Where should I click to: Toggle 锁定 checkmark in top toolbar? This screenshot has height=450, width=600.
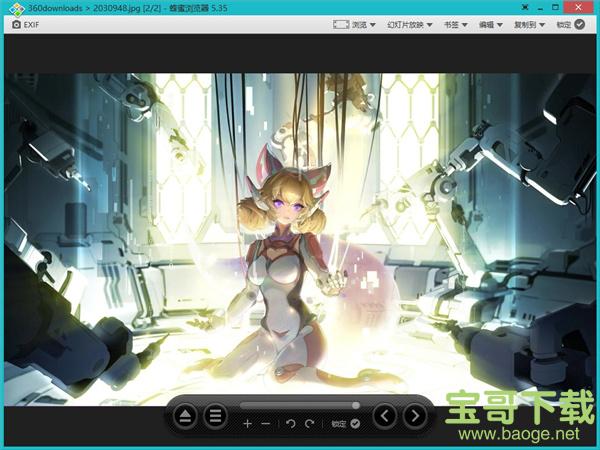579,24
